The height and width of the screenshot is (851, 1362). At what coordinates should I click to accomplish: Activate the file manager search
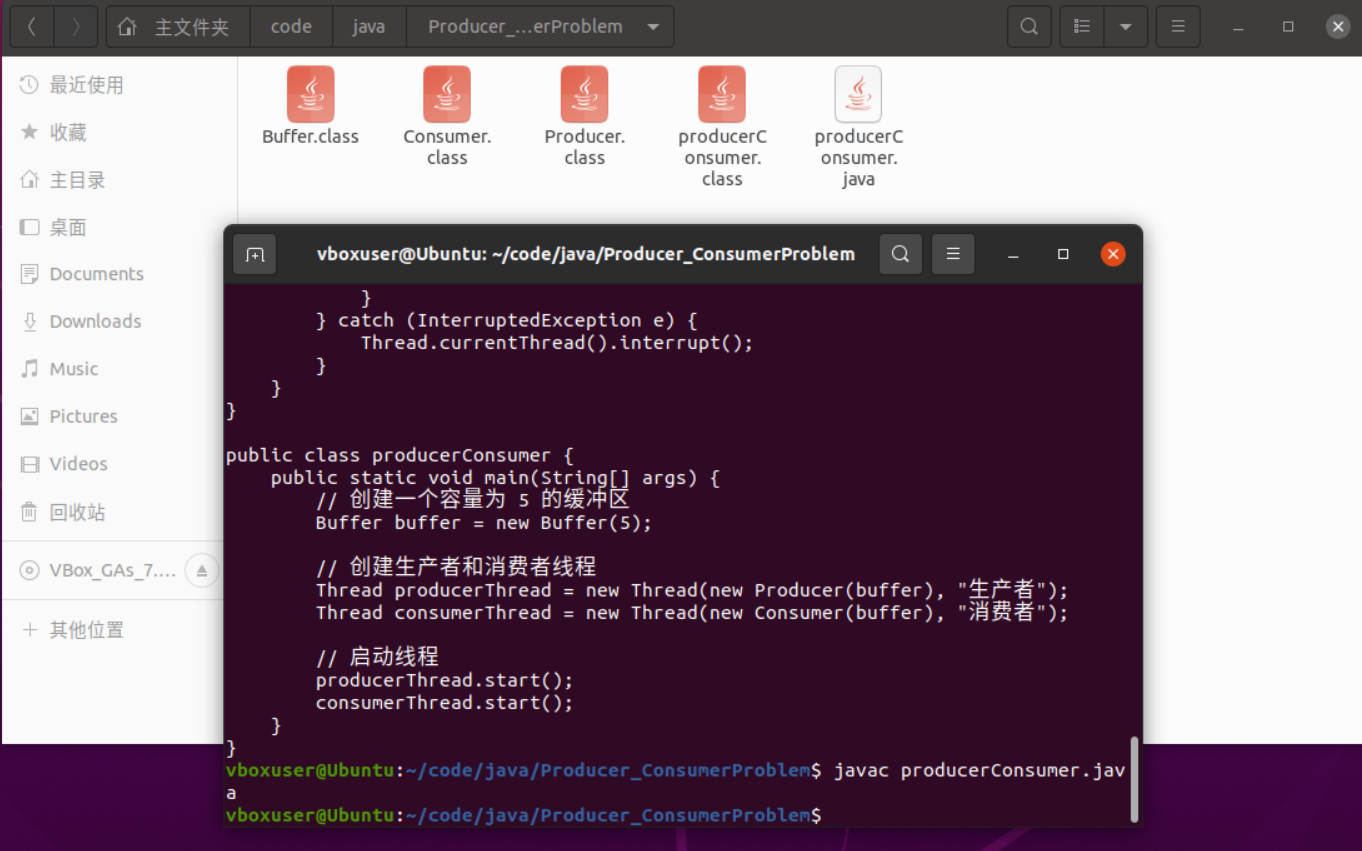tap(1029, 26)
